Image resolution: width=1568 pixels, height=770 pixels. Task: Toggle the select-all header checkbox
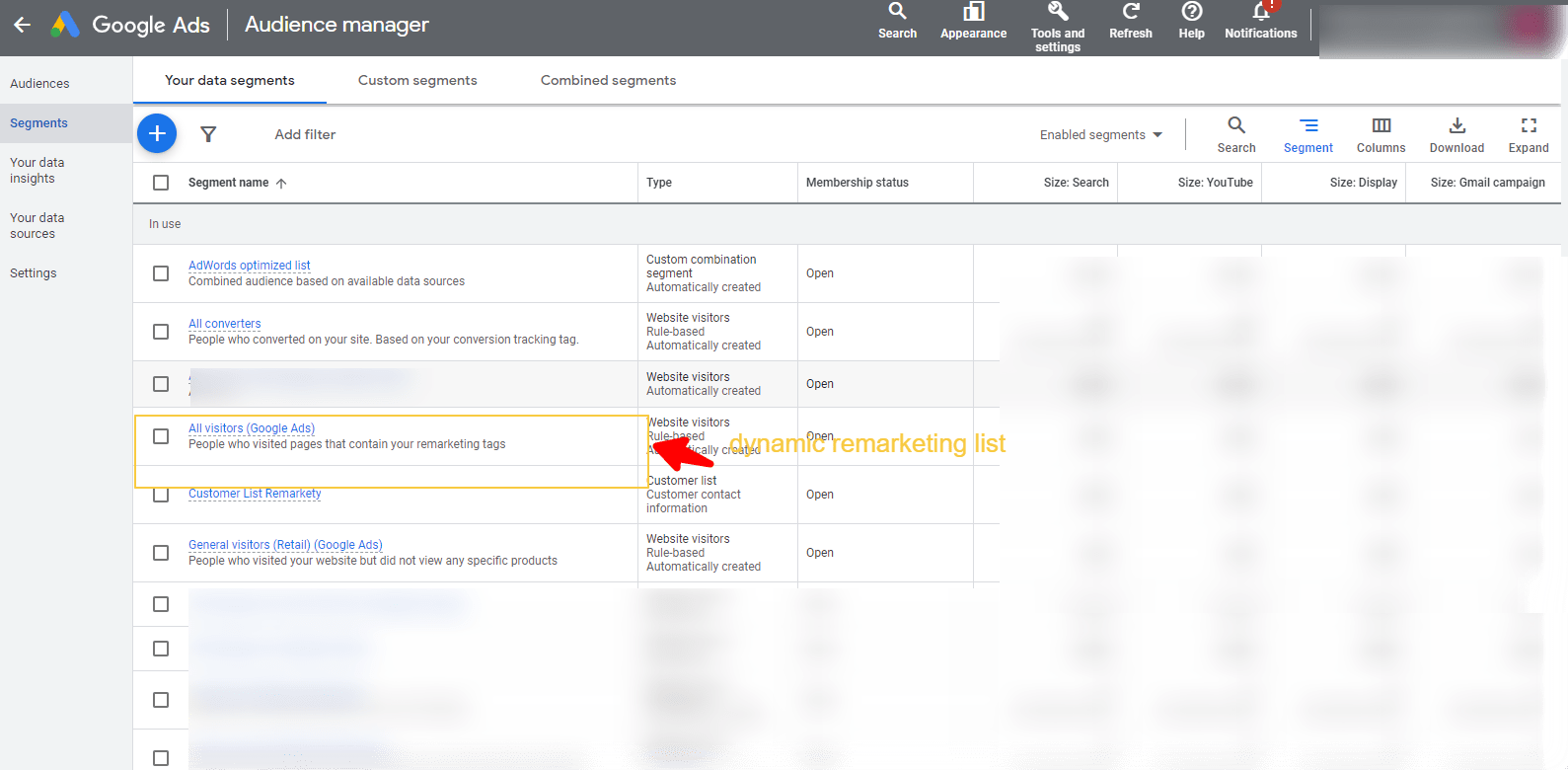[161, 183]
